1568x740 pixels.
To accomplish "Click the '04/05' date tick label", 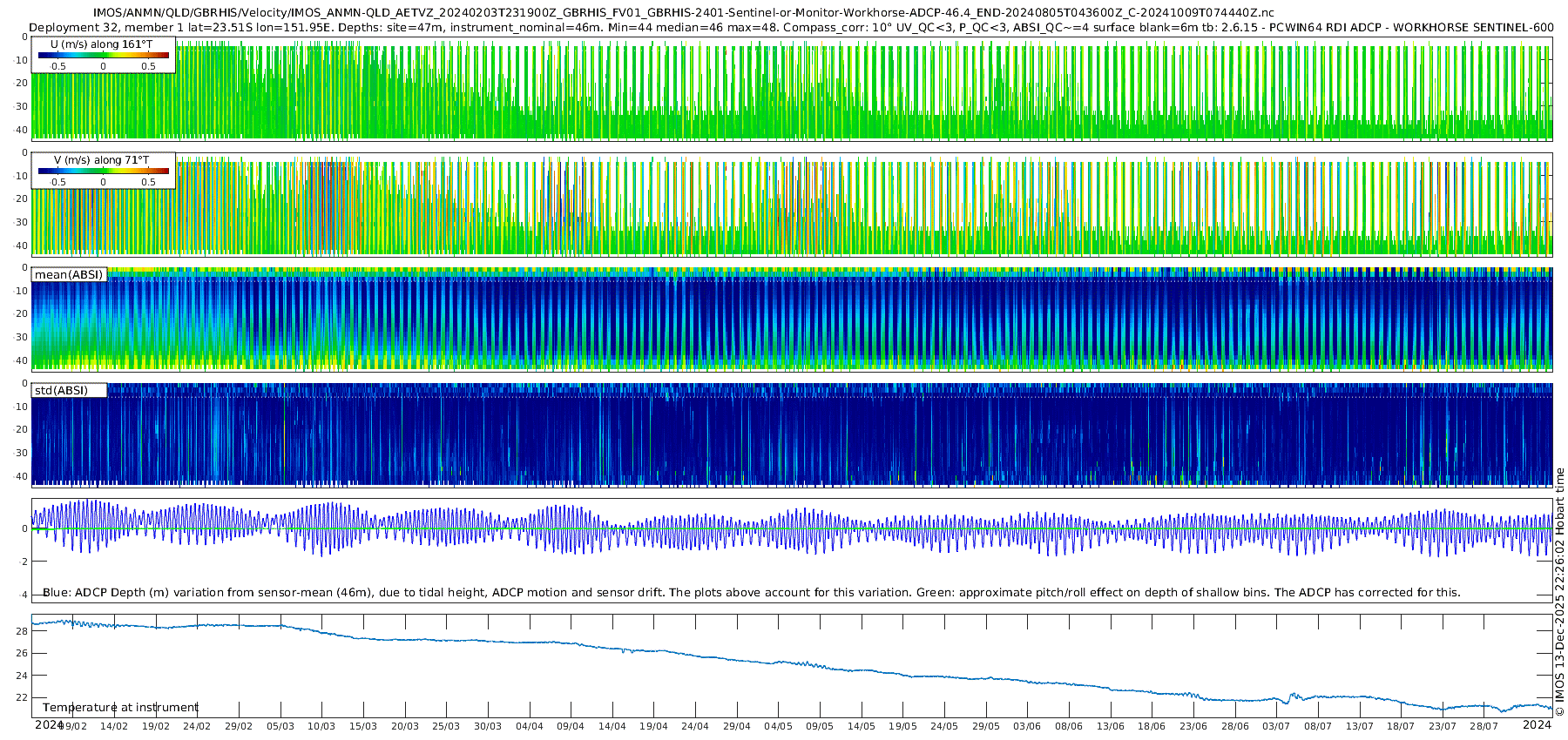I will coord(779,727).
